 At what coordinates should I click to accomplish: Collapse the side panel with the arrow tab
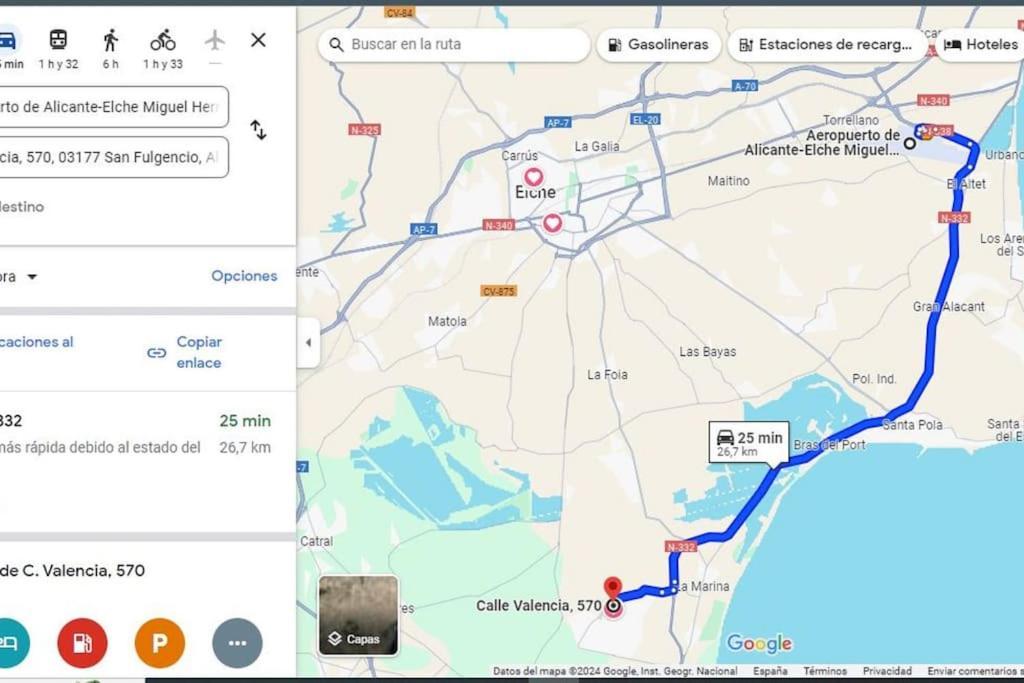pyautogui.click(x=308, y=343)
